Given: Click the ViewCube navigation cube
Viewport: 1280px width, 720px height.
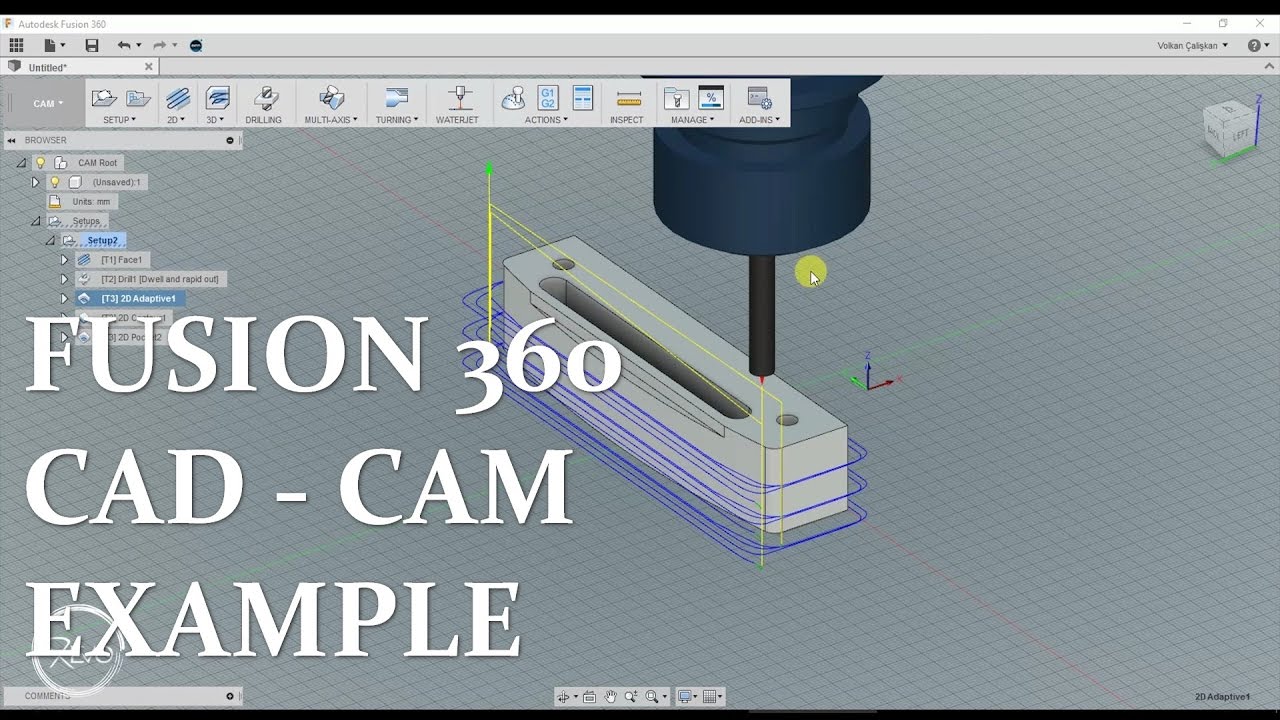Looking at the screenshot, I should point(1229,128).
